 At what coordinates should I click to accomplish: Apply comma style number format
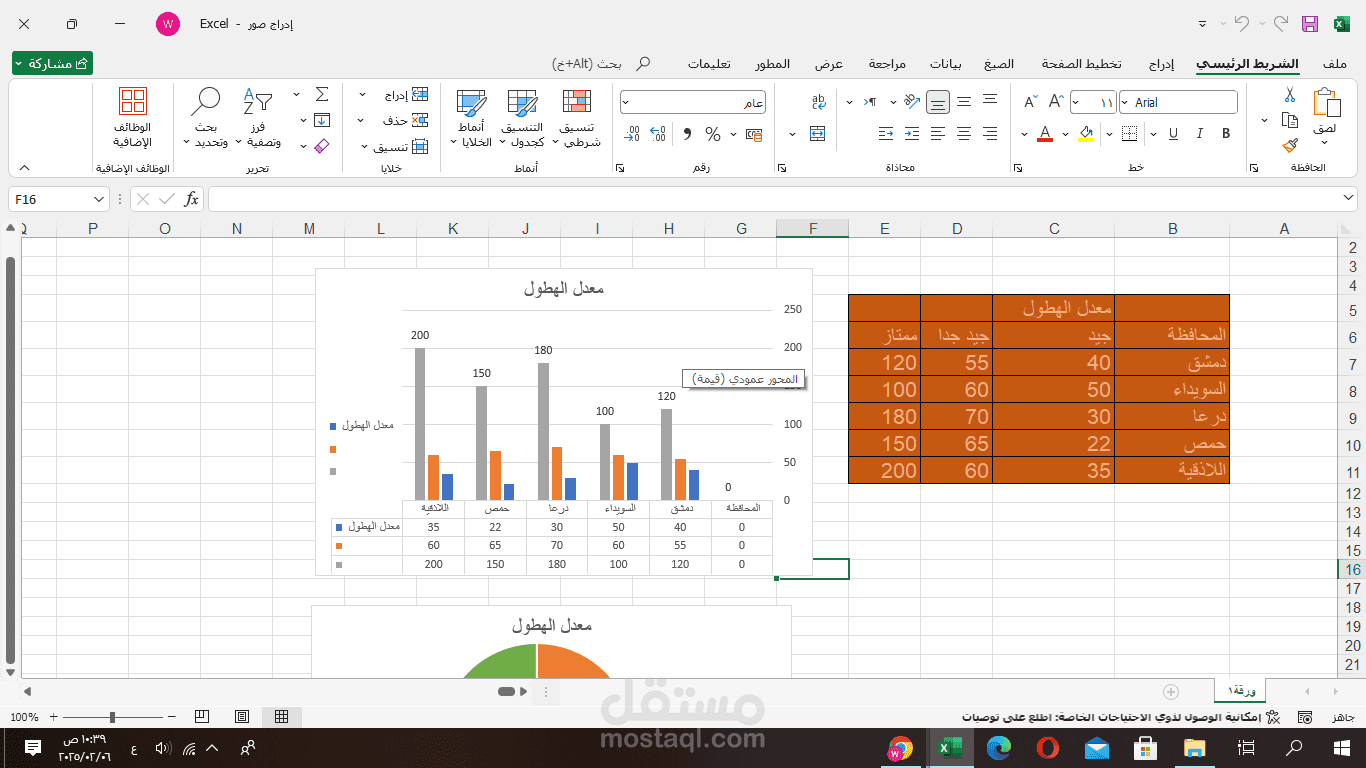point(687,134)
